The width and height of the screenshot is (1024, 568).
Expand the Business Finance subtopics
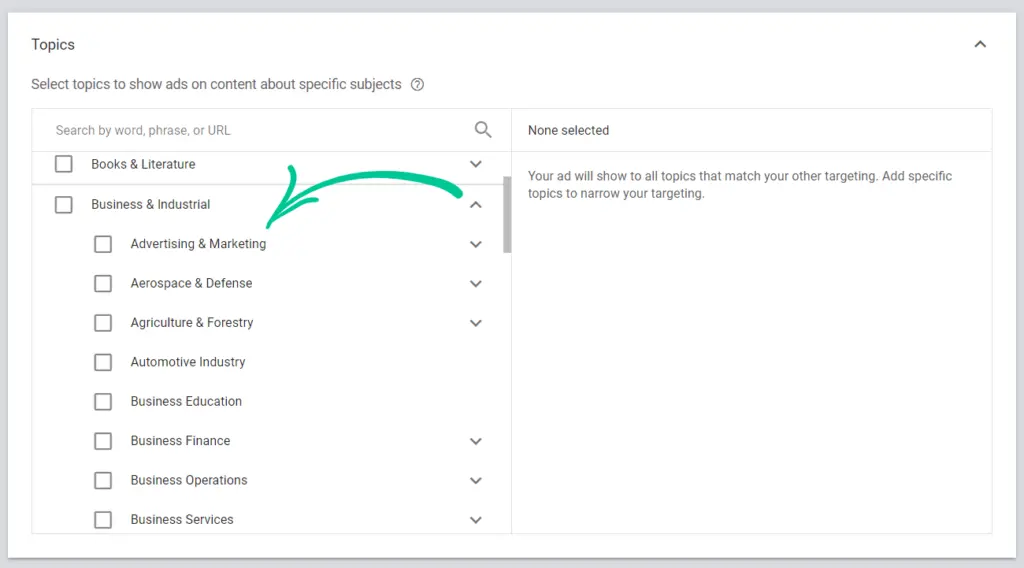[x=476, y=441]
